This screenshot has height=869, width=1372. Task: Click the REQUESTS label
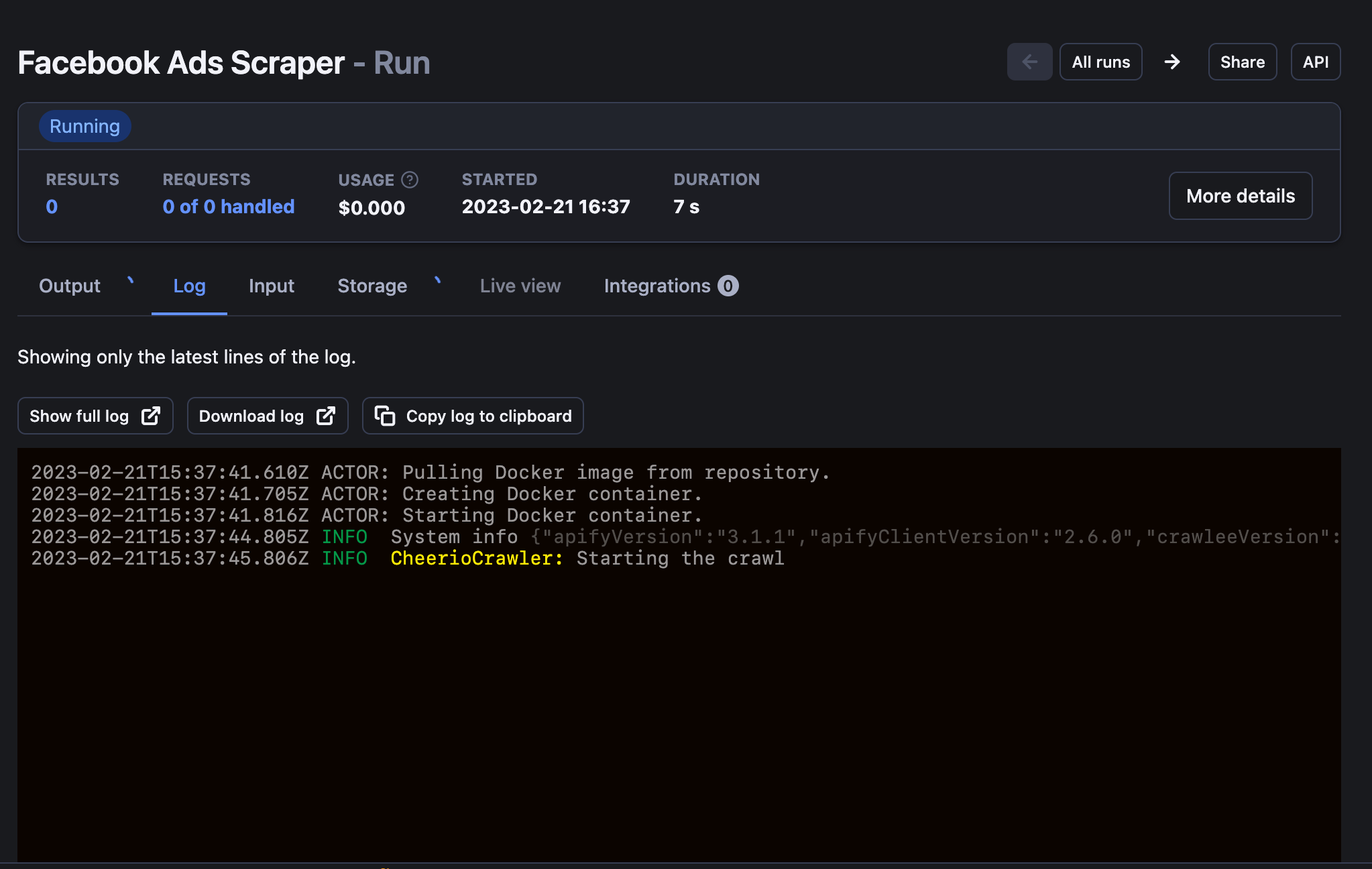click(x=207, y=180)
